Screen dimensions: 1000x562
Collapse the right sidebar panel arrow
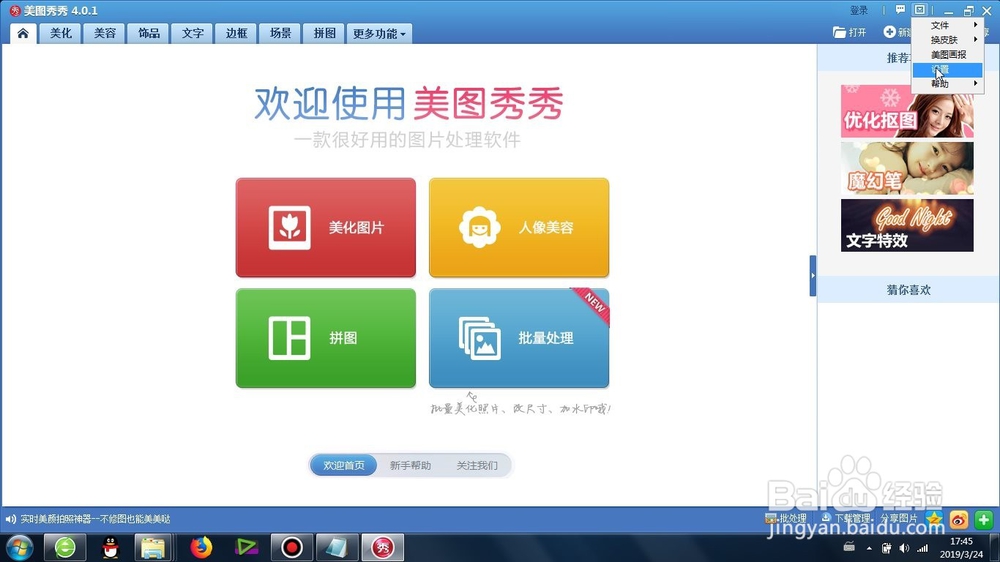coord(812,276)
